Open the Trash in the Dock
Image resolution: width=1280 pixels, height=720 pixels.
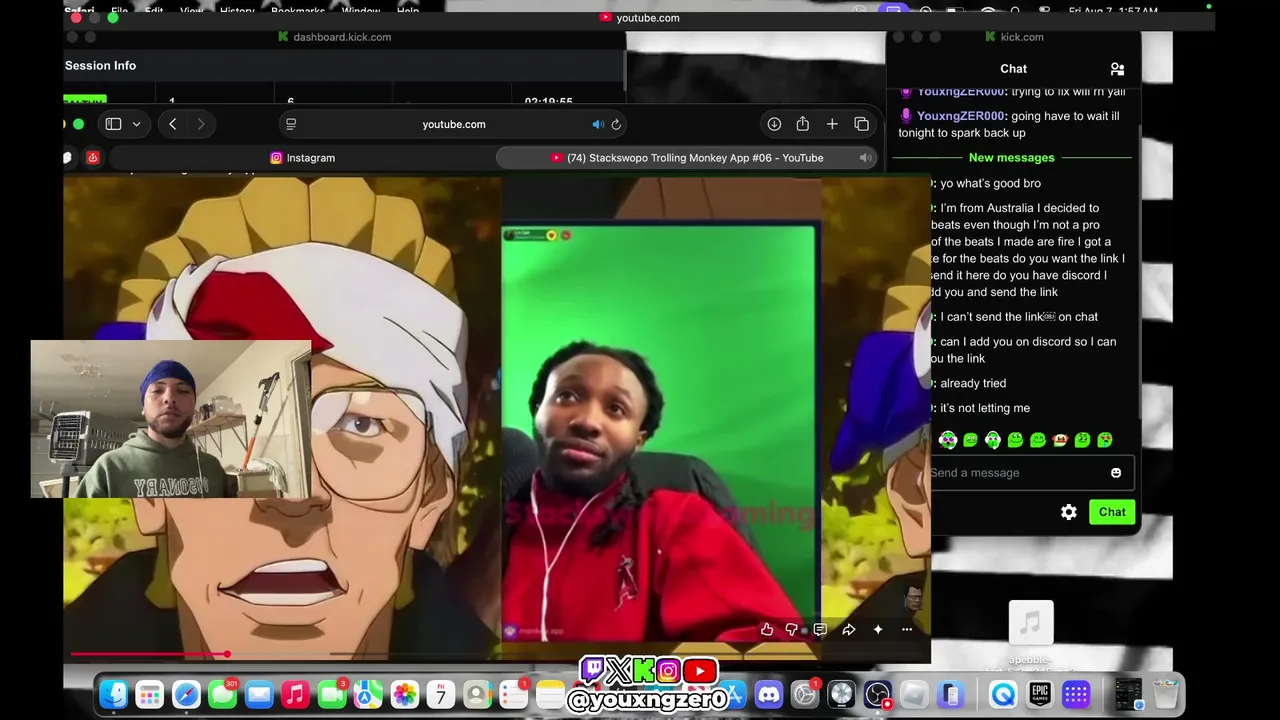[1166, 694]
